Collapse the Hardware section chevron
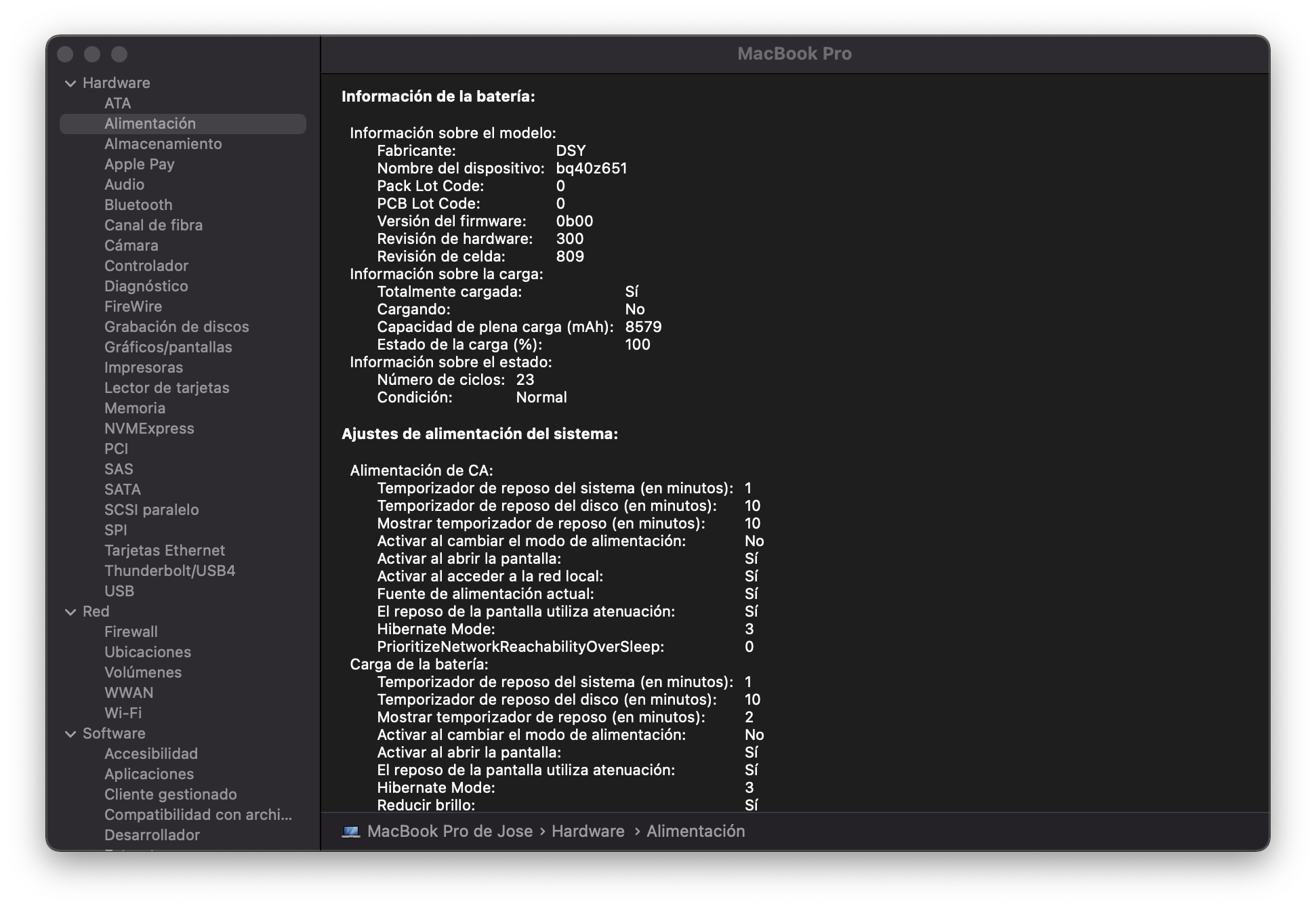 (70, 83)
